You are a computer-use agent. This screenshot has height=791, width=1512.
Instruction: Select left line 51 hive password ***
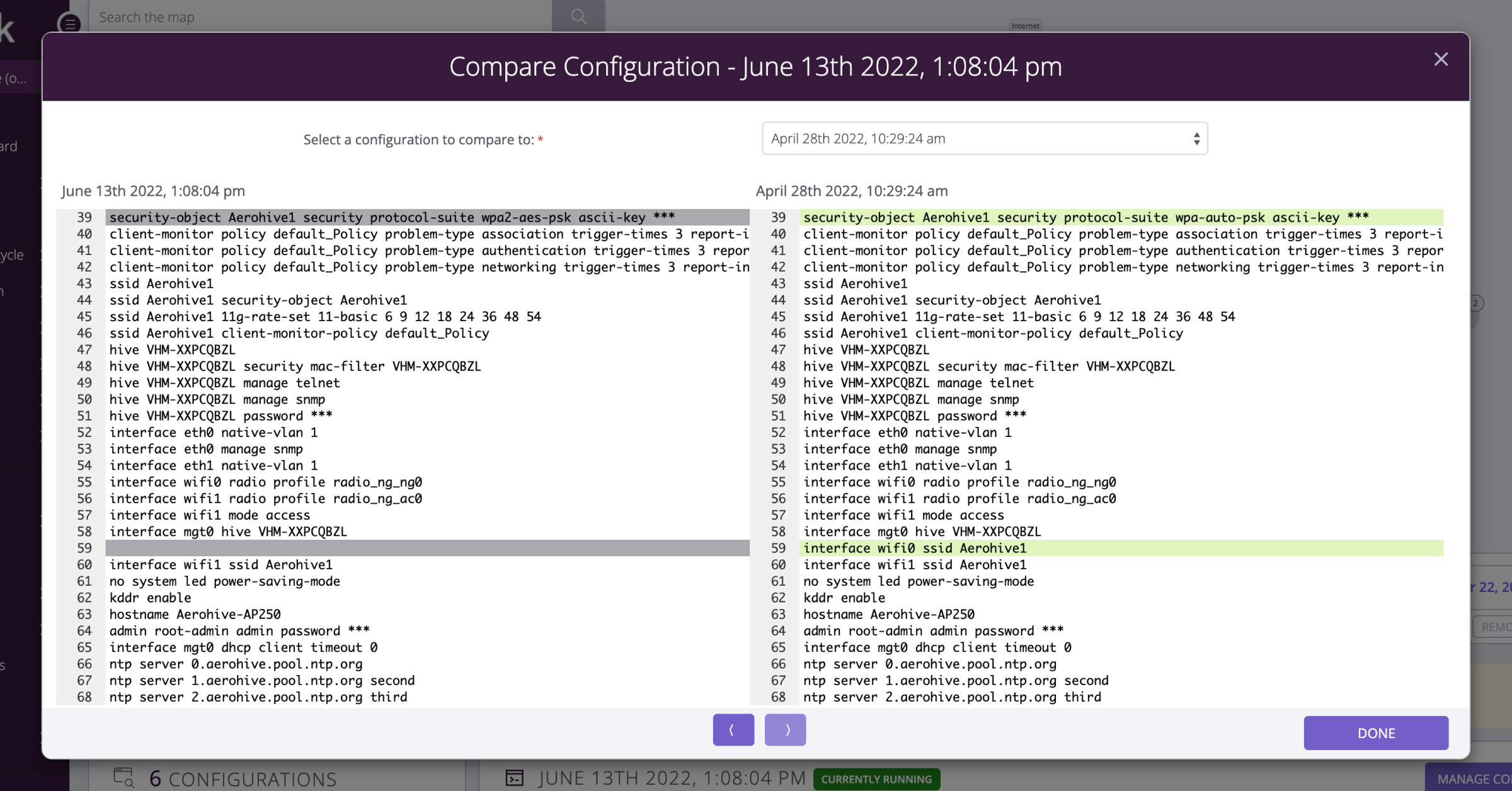point(221,416)
